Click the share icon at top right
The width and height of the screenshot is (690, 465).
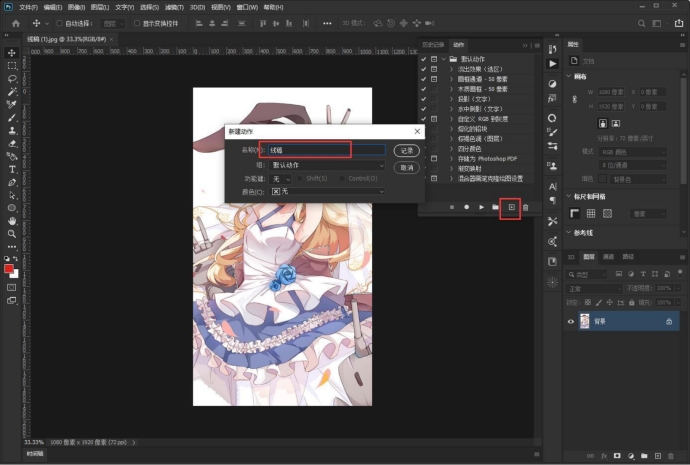tap(679, 23)
